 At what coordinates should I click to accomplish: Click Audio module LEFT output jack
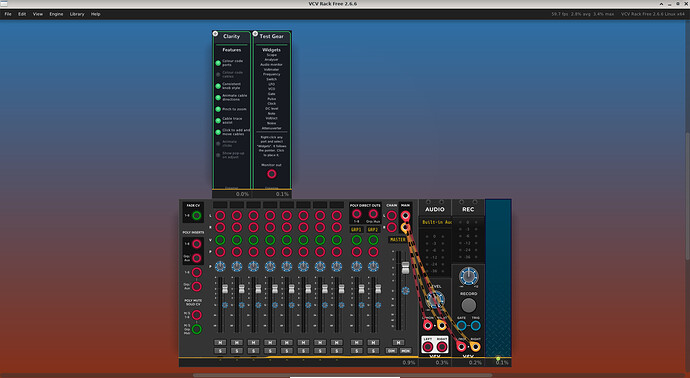428,347
